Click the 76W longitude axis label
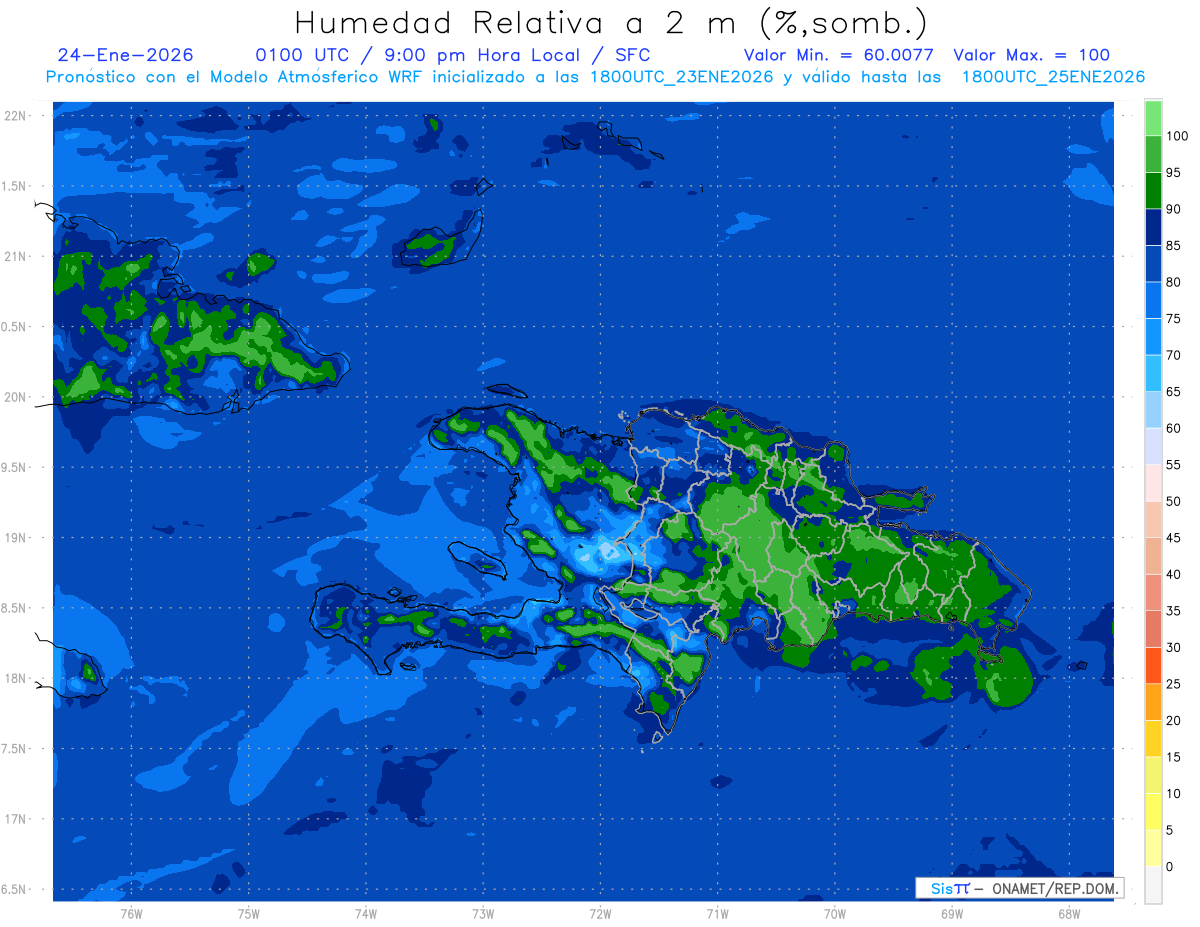 (x=131, y=913)
